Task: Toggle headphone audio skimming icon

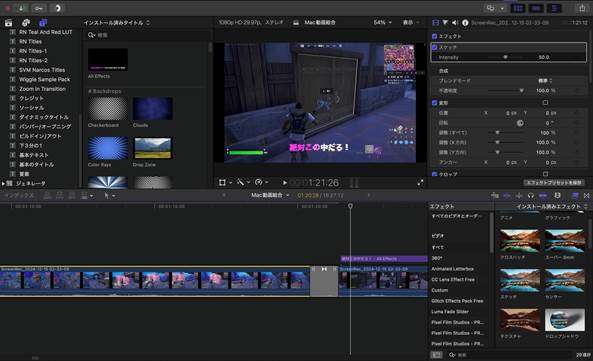Action: (531, 195)
